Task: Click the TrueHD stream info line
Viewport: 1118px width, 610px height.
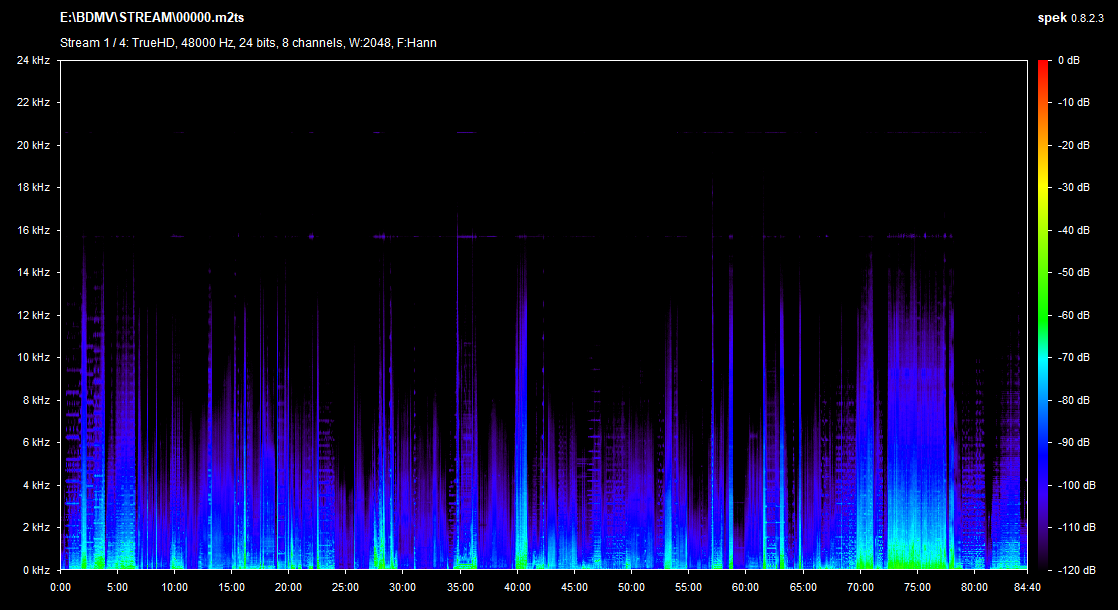Action: click(x=248, y=42)
